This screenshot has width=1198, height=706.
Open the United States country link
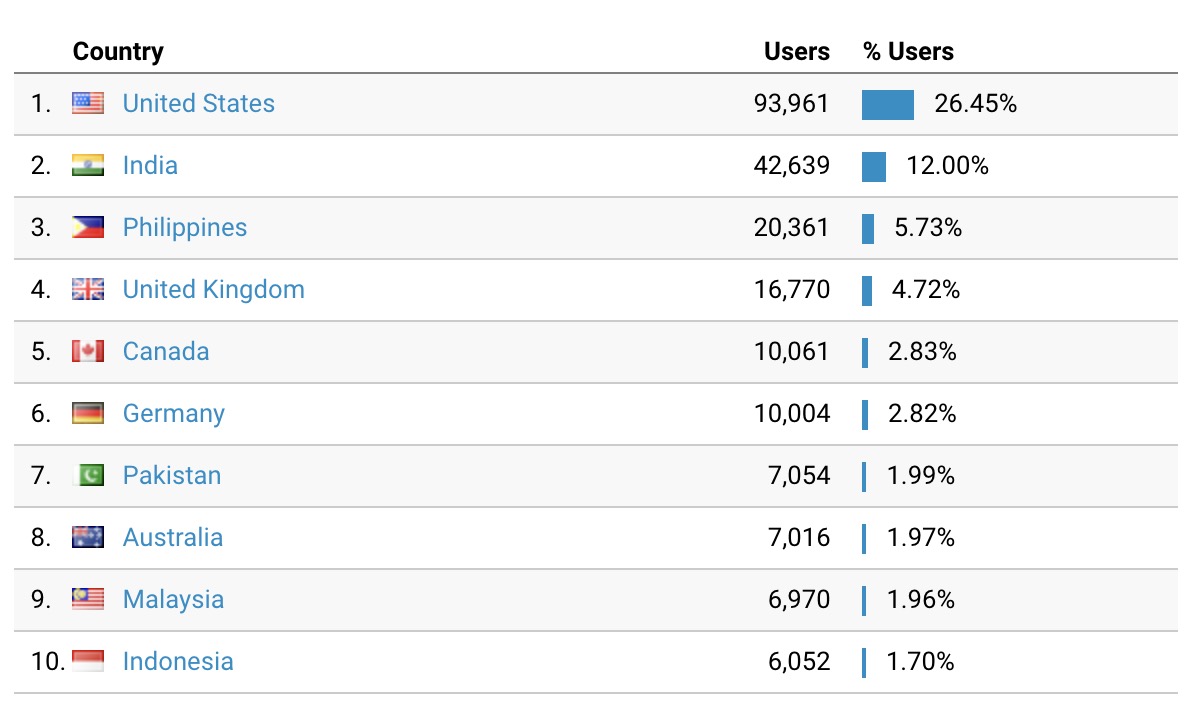coord(198,103)
